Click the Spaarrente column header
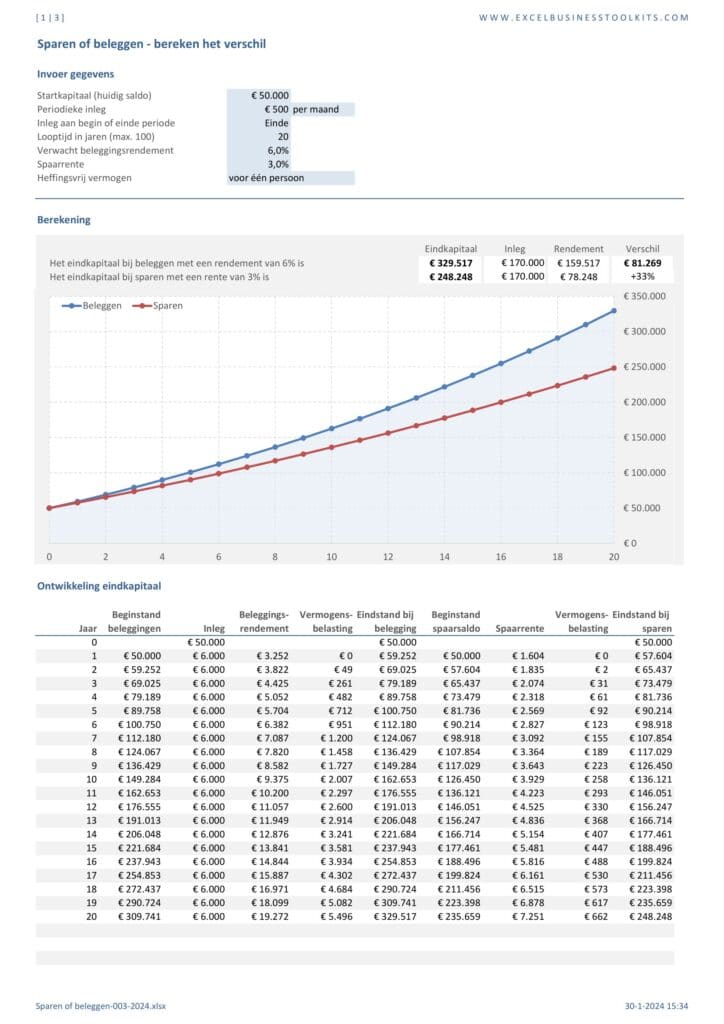Viewport: 724px width, 1024px height. (x=520, y=628)
